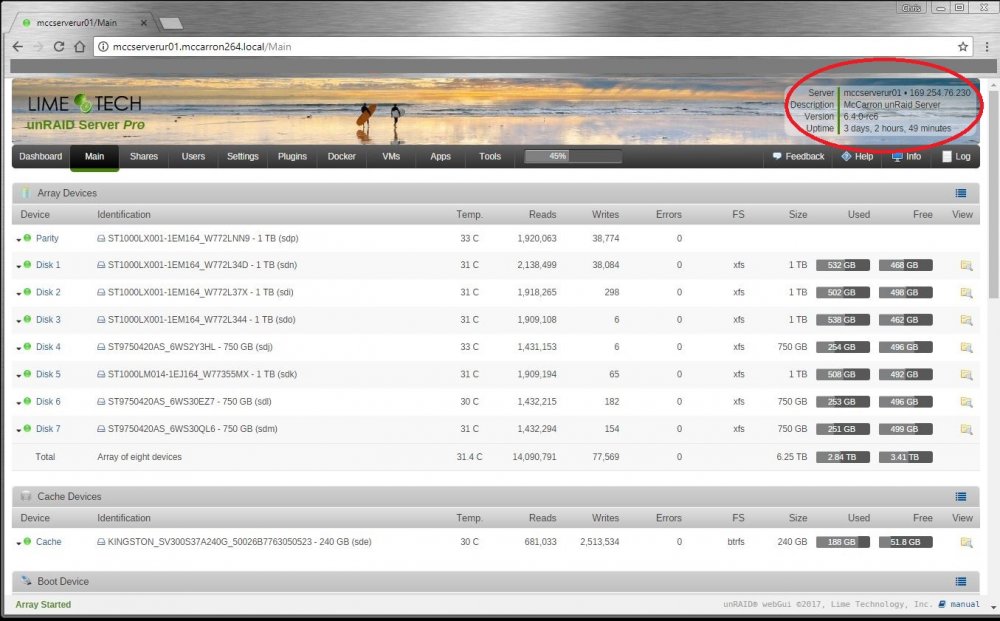The image size is (1000, 621).
Task: Expand the Disk 3 dropdown arrow
Action: pyautogui.click(x=18, y=321)
